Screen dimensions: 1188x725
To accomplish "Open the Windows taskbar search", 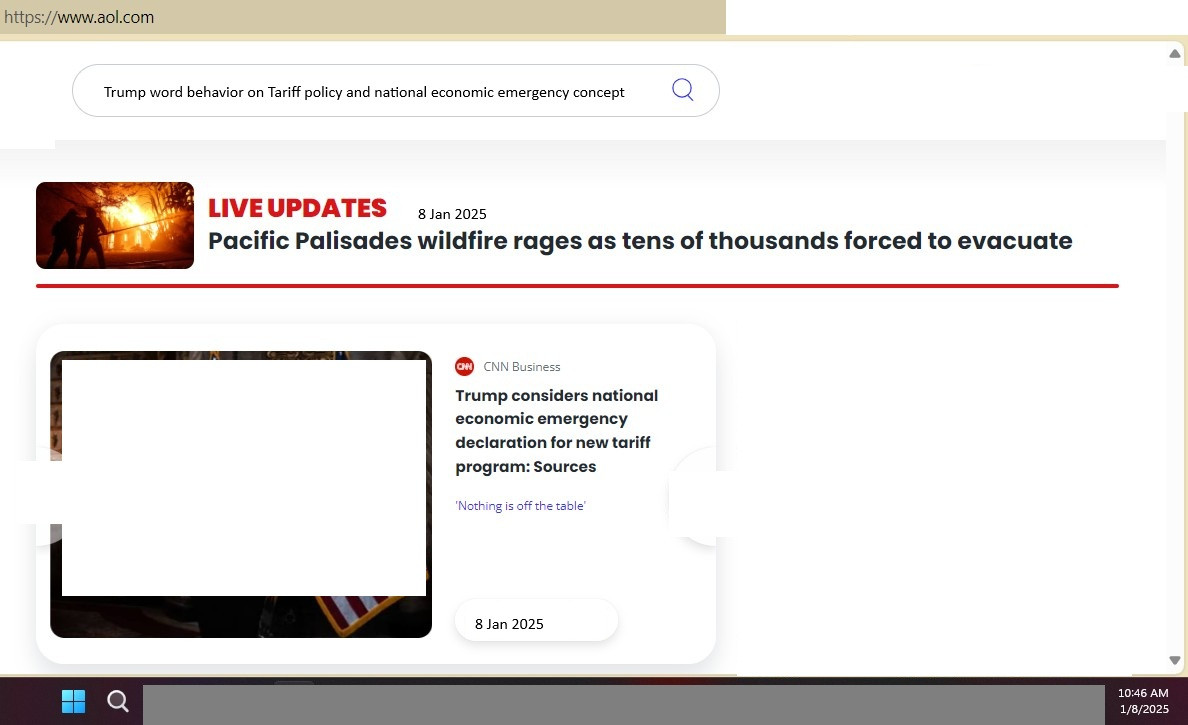I will click(x=117, y=702).
